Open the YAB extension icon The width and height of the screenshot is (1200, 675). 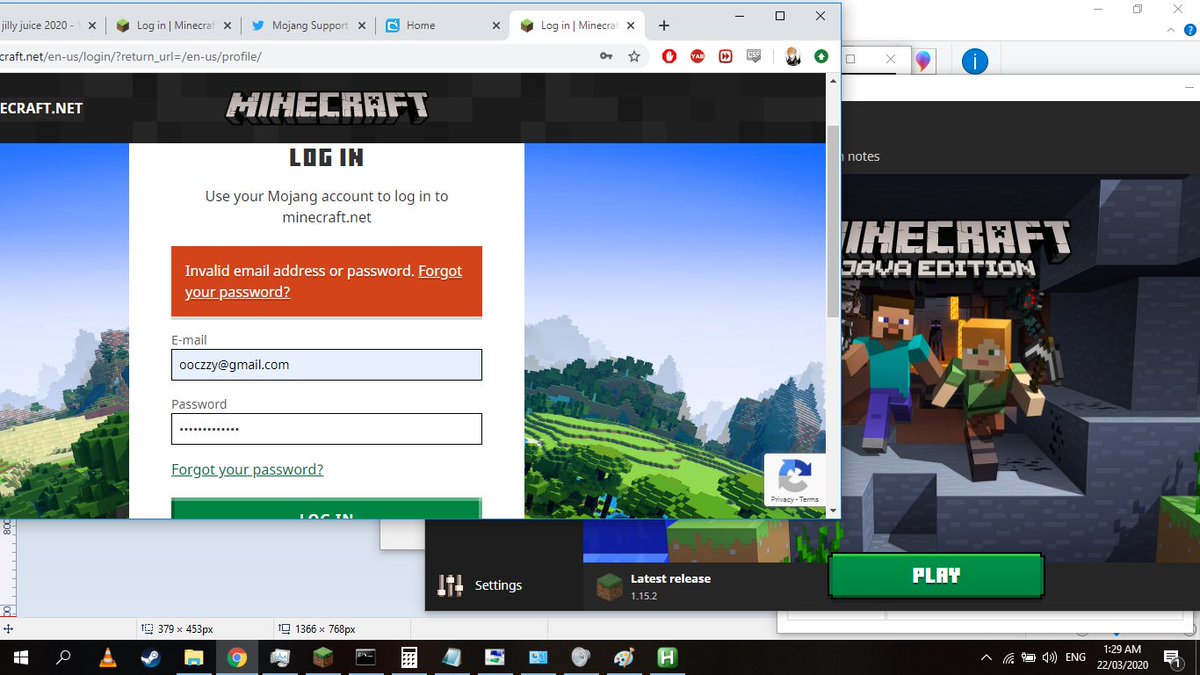tap(697, 57)
